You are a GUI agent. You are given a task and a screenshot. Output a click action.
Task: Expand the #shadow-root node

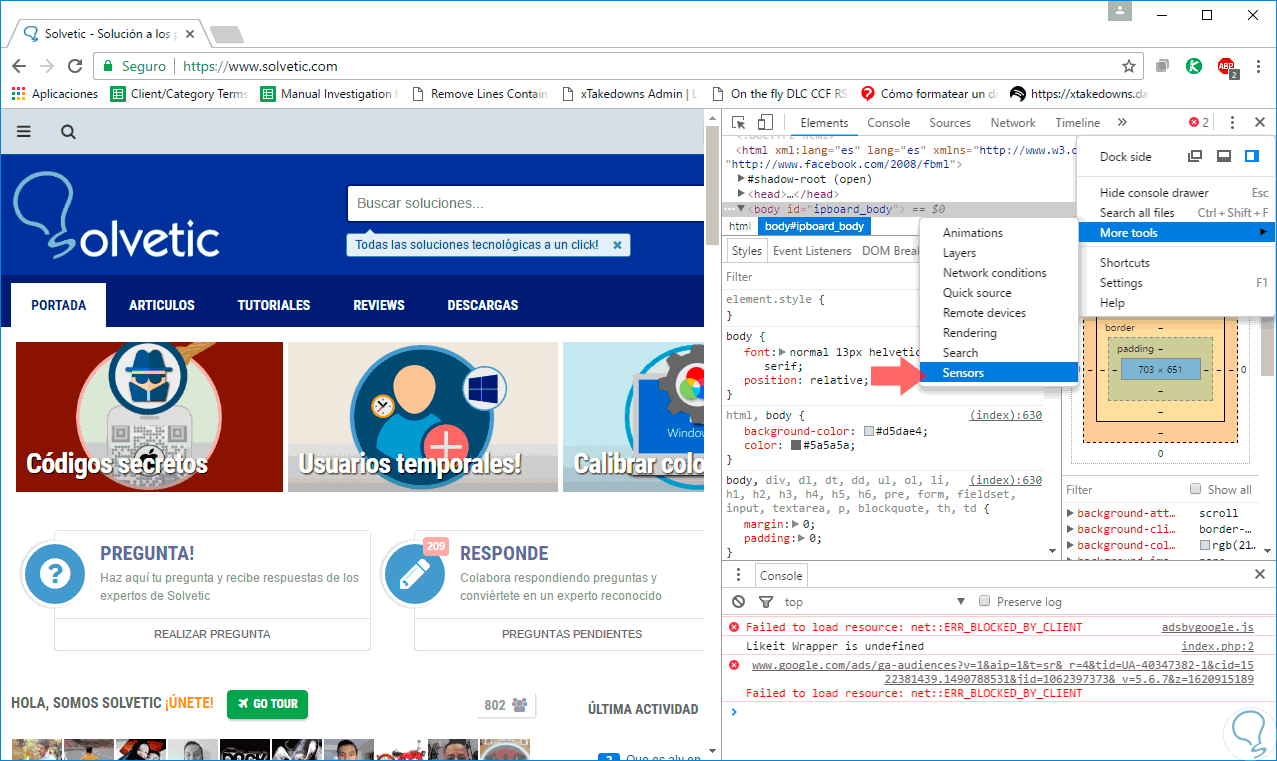pos(741,179)
